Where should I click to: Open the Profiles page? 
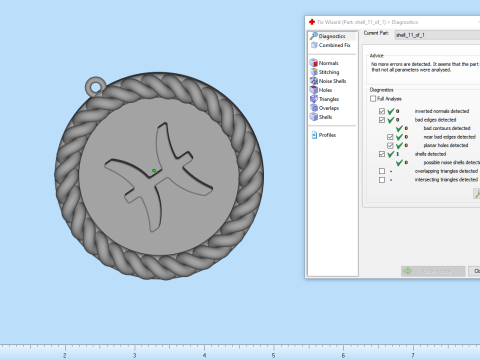(324, 135)
